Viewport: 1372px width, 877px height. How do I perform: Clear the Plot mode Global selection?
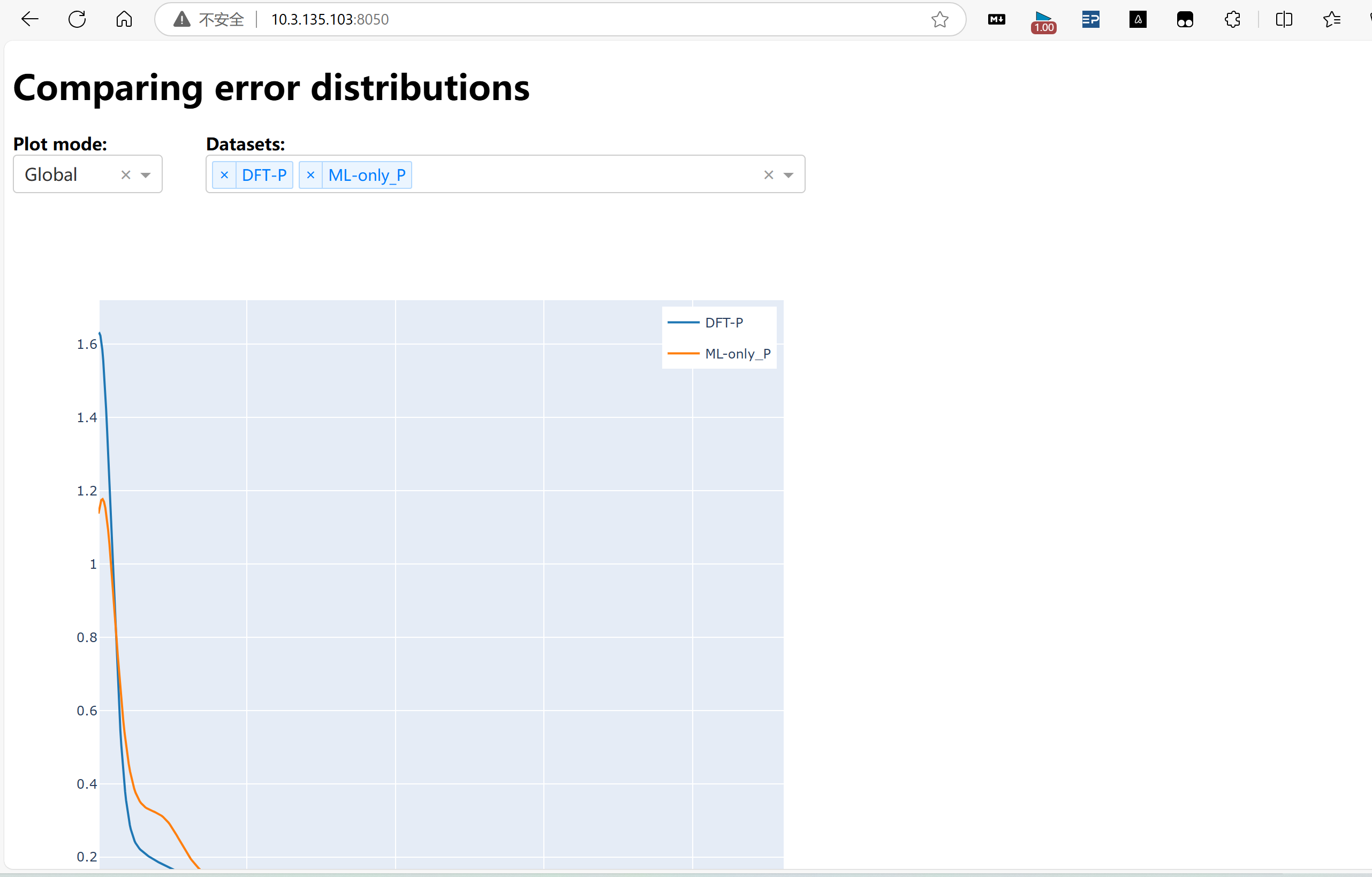126,175
